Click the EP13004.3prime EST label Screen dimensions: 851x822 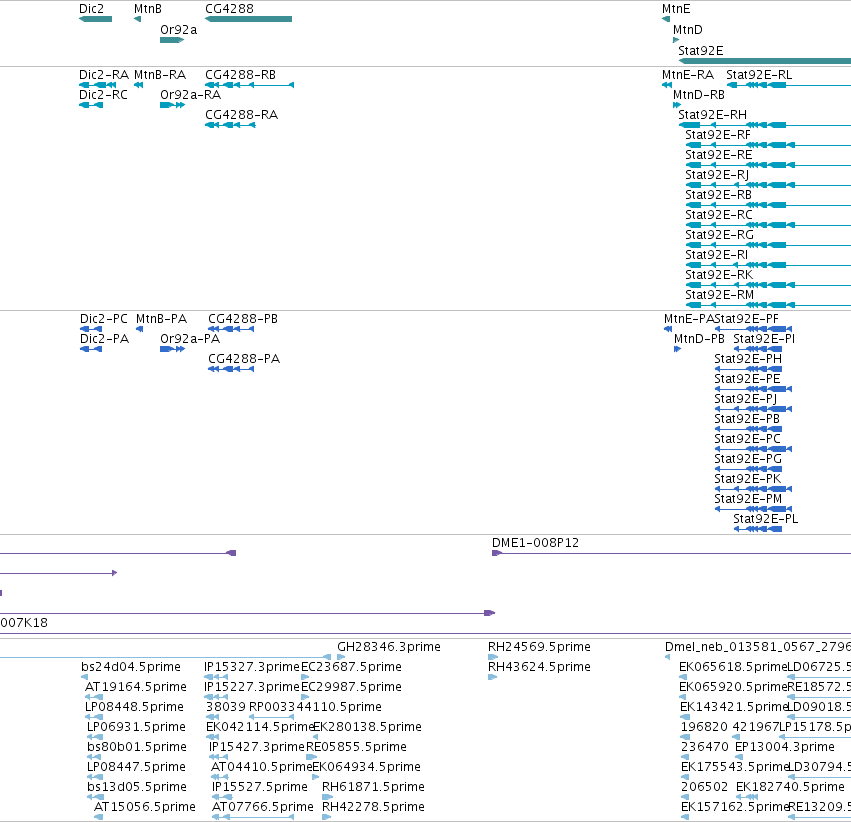785,748
